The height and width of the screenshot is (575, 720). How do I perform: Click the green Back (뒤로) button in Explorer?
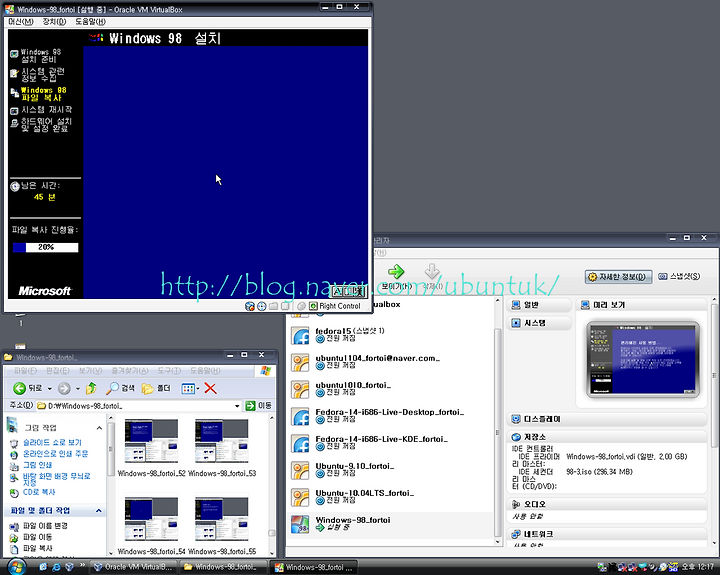(x=27, y=389)
